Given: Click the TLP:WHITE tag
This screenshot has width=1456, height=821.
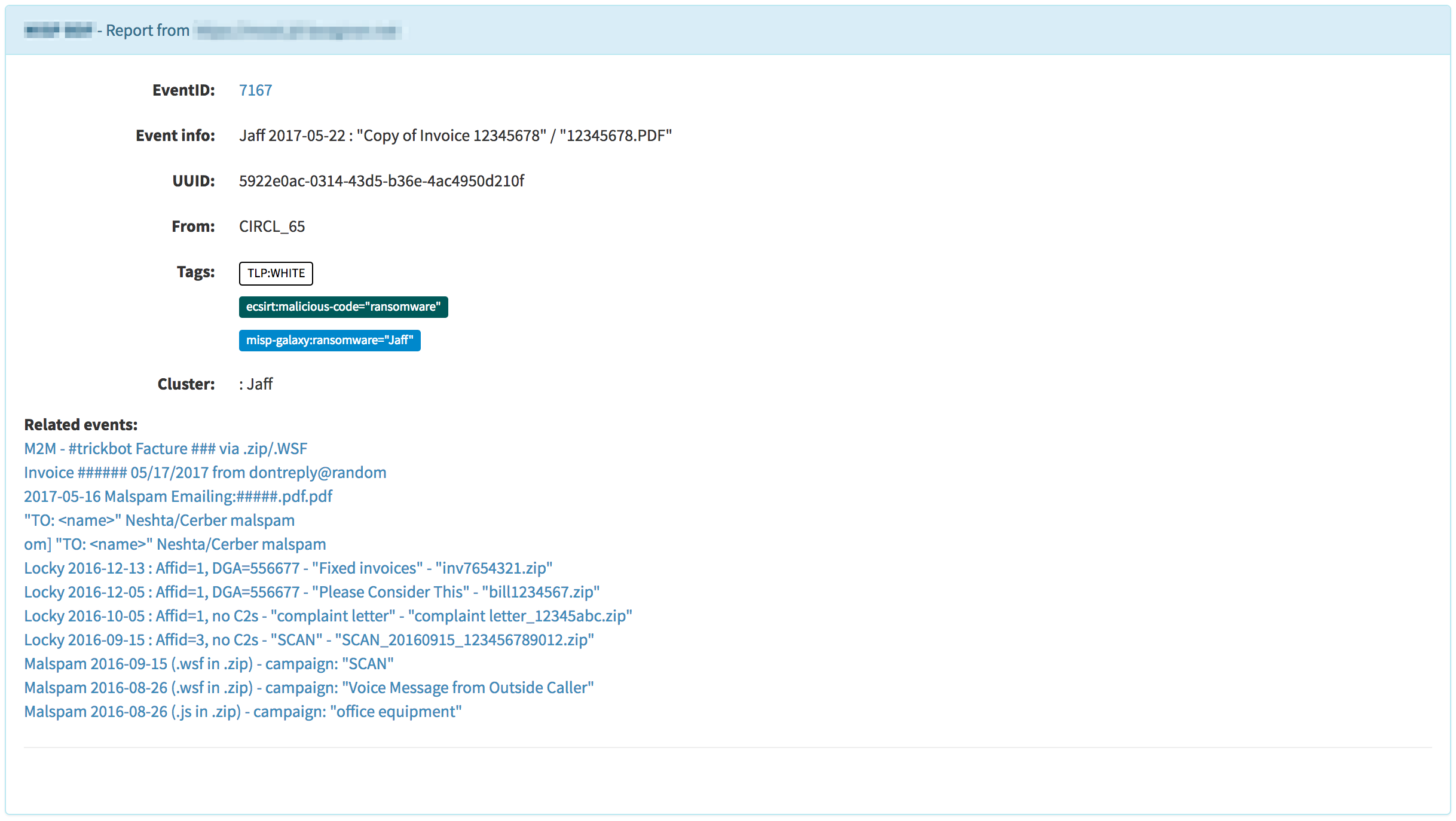Looking at the screenshot, I should pos(276,273).
